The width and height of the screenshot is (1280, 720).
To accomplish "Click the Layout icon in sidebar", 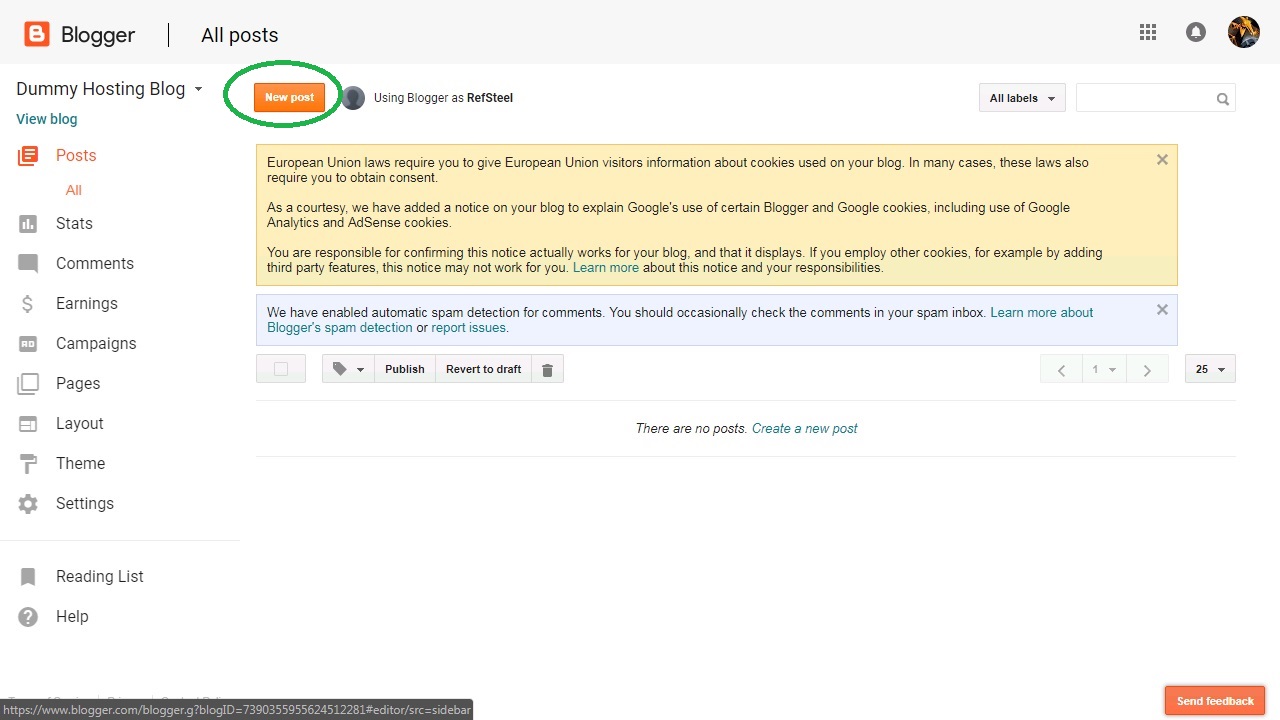I will pyautogui.click(x=28, y=424).
